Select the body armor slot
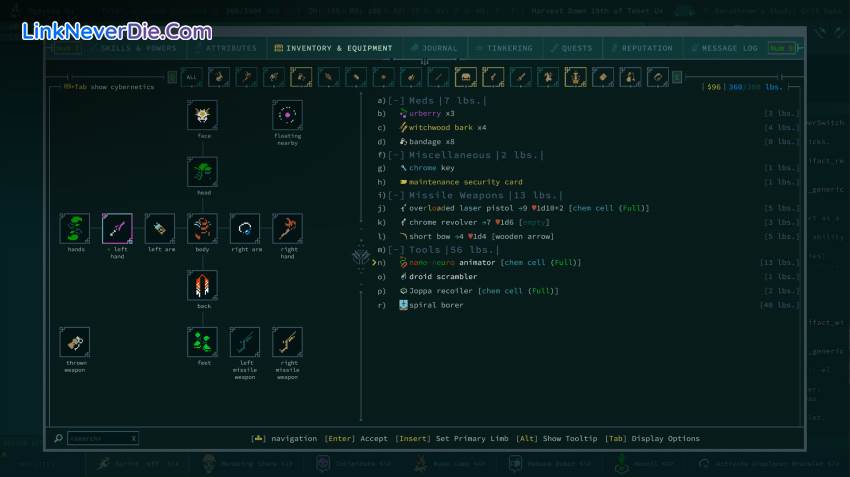Screen dimensions: 850x477 point(202,229)
